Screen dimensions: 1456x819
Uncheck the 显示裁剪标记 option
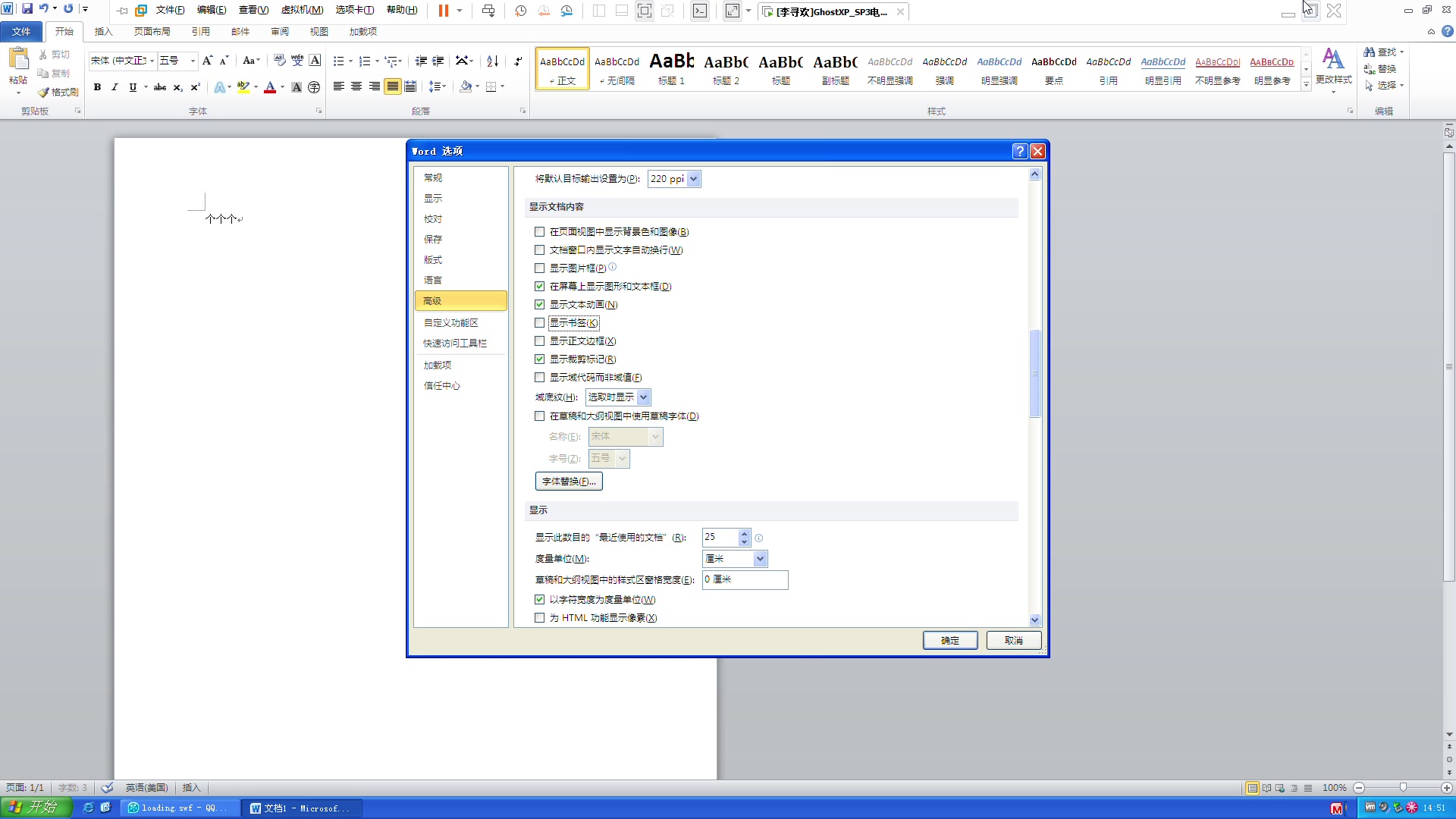539,359
